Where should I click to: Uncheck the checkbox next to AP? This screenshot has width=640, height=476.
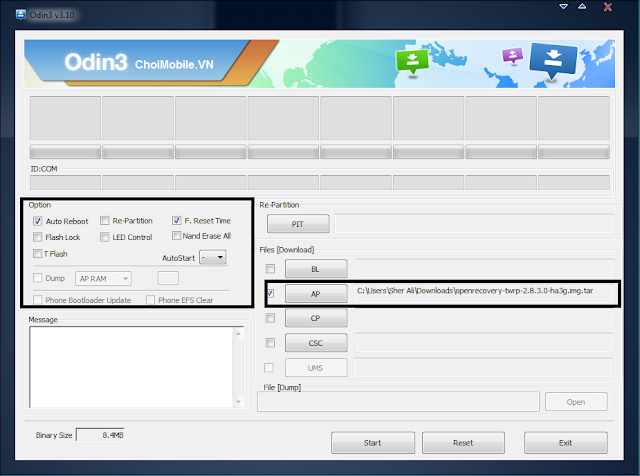[x=270, y=293]
